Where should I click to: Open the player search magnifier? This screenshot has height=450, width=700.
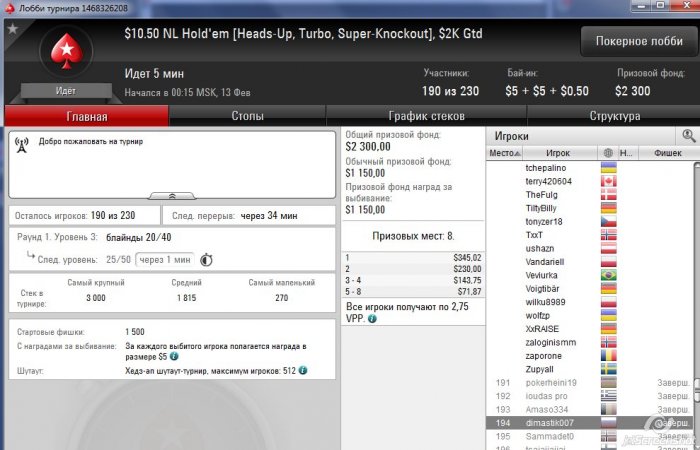tap(688, 136)
